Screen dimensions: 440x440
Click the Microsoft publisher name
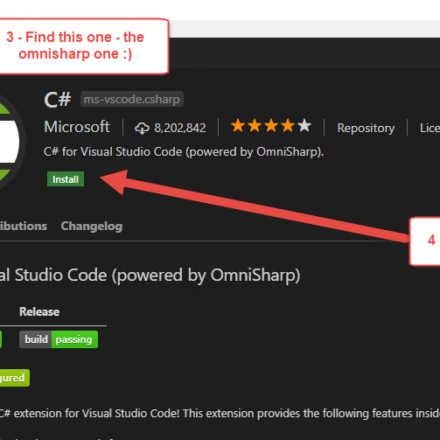click(x=77, y=127)
